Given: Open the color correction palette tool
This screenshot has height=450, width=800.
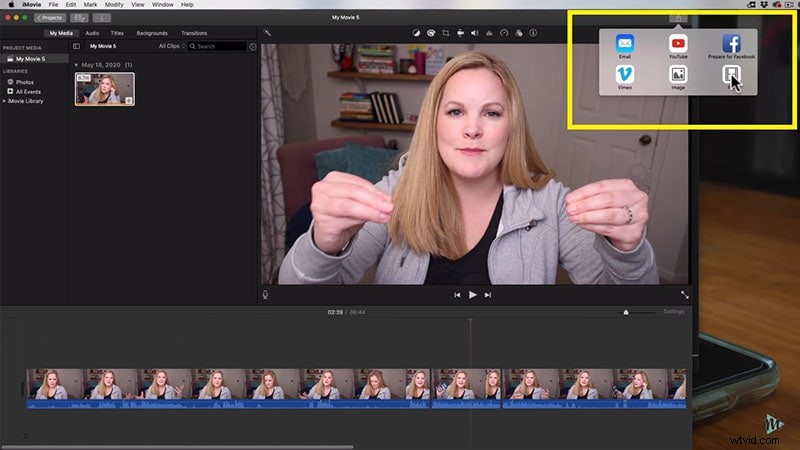Looking at the screenshot, I should click(x=431, y=33).
